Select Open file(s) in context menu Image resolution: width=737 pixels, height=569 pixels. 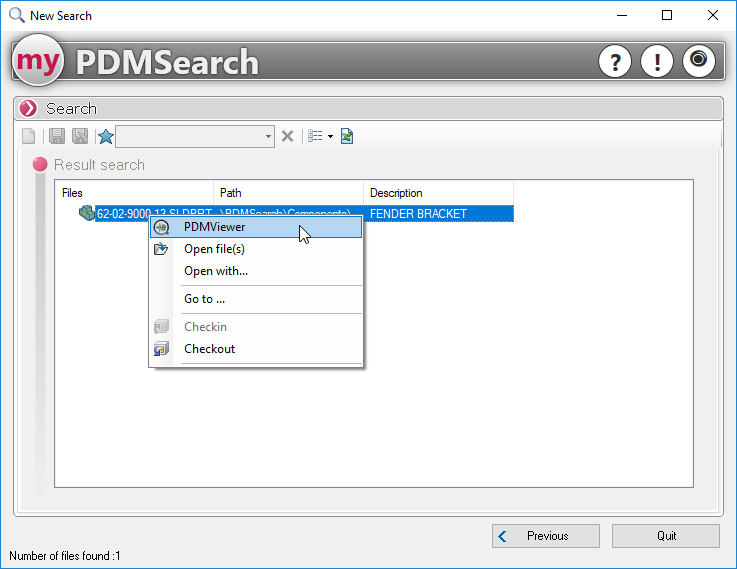tap(214, 249)
